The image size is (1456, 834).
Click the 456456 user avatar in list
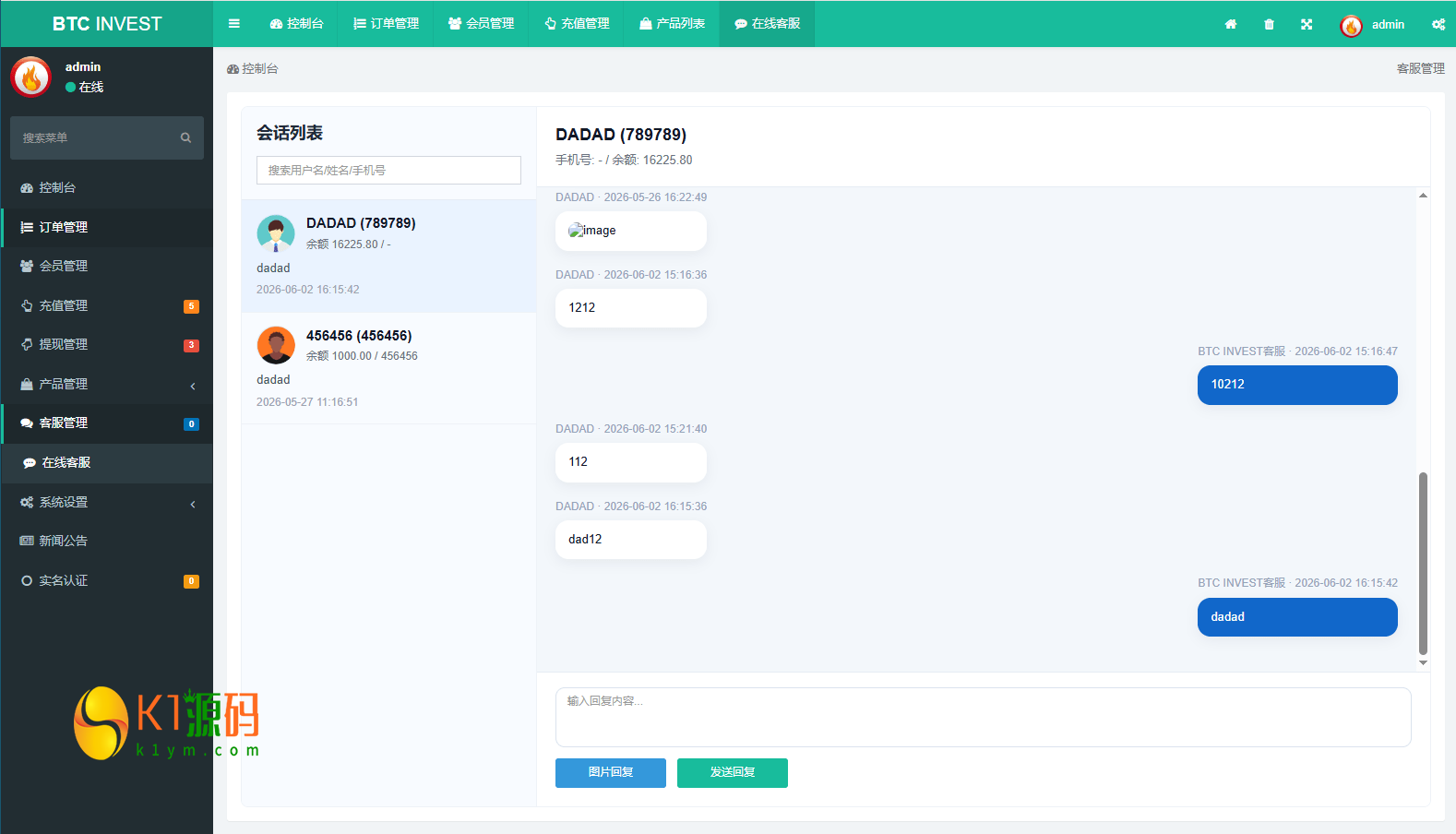(276, 345)
